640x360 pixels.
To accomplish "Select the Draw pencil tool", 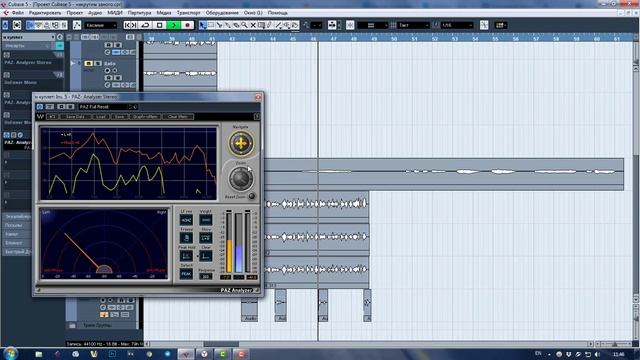I will click(x=270, y=25).
